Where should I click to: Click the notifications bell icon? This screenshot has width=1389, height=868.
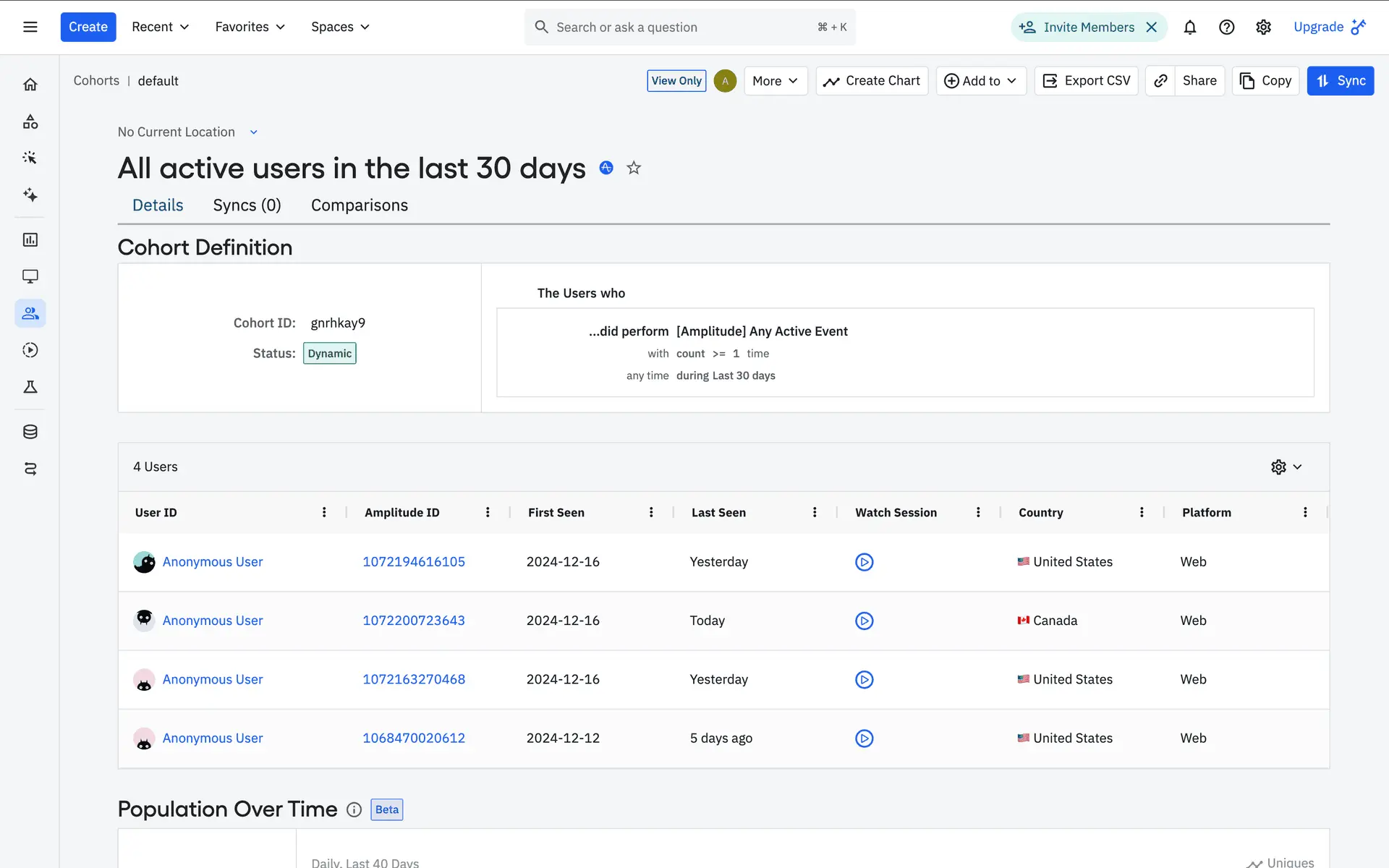click(x=1189, y=27)
